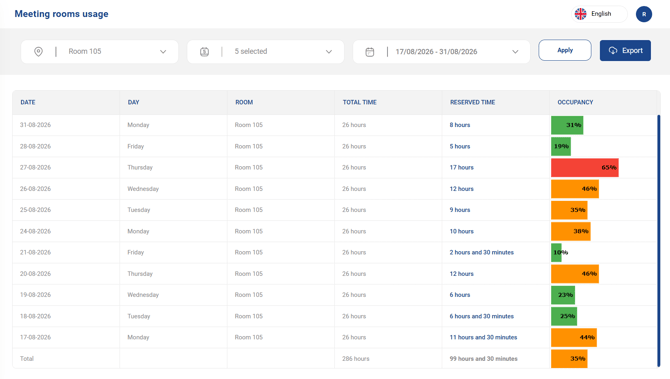Click the 44% occupancy bar
This screenshot has width=670, height=379.
point(574,338)
